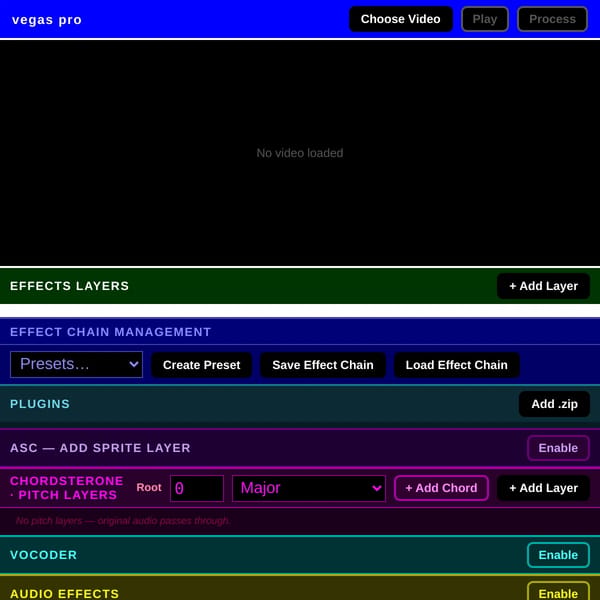Click the Play button
The image size is (600, 600).
(x=484, y=19)
